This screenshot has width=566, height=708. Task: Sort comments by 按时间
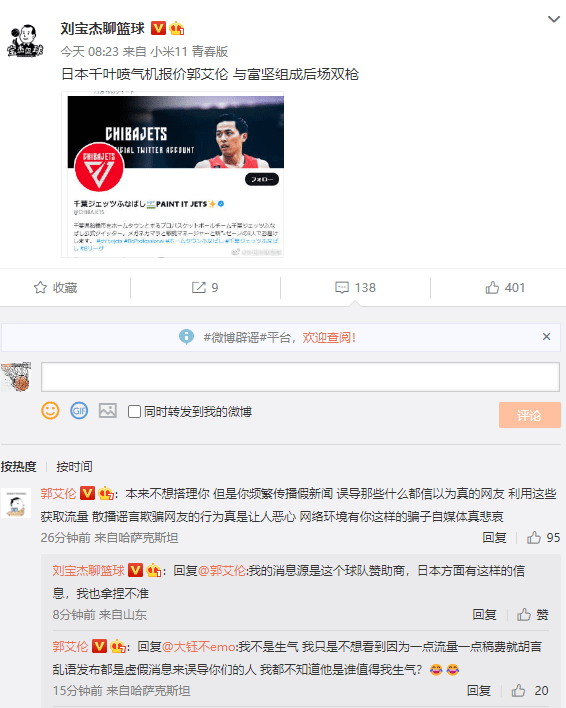pos(74,466)
